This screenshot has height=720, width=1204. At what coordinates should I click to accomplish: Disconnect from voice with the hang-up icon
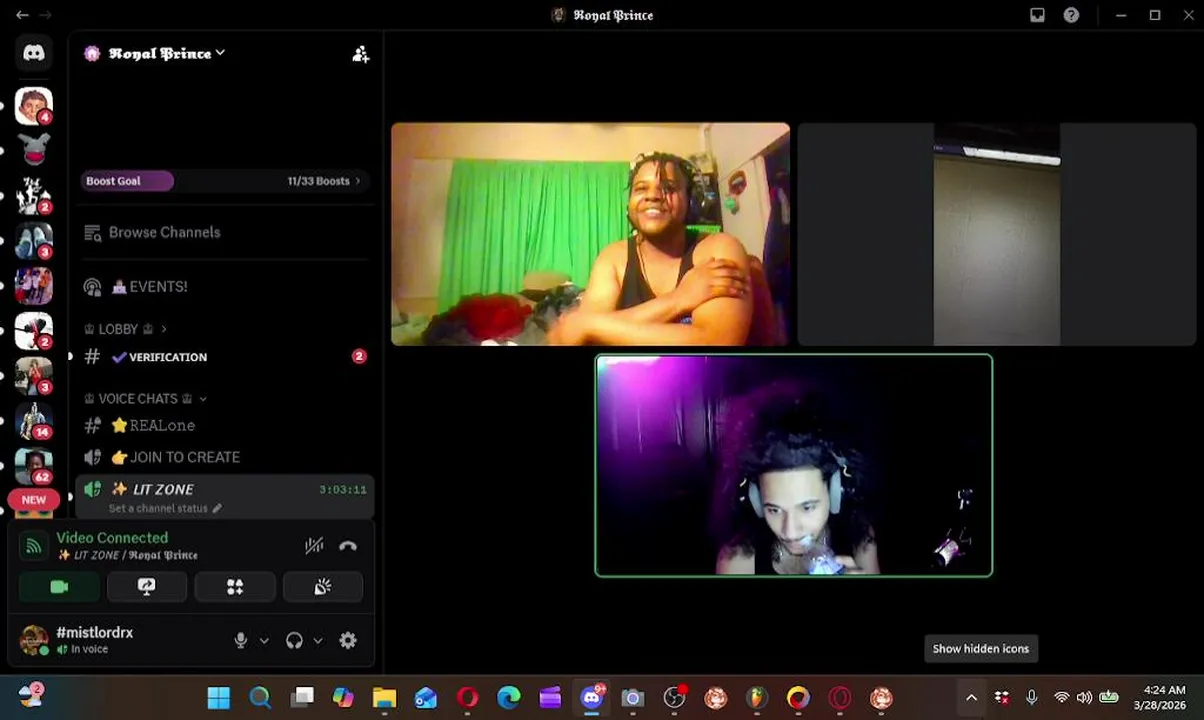(x=348, y=546)
